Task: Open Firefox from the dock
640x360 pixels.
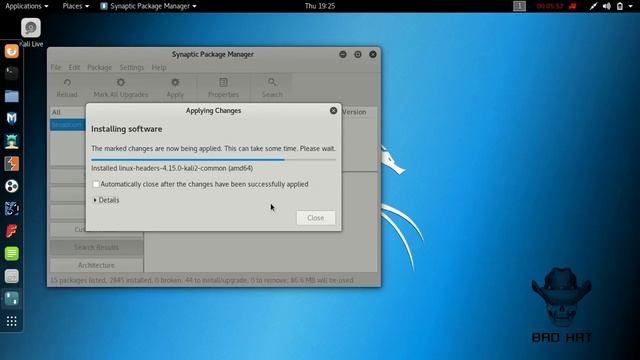Action: (x=11, y=51)
